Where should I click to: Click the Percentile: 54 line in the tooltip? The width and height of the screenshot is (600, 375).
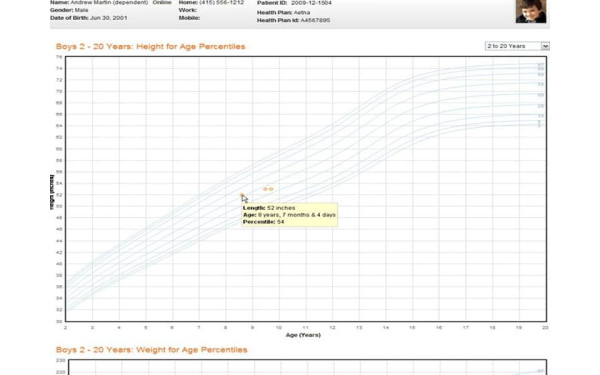[x=264, y=222]
